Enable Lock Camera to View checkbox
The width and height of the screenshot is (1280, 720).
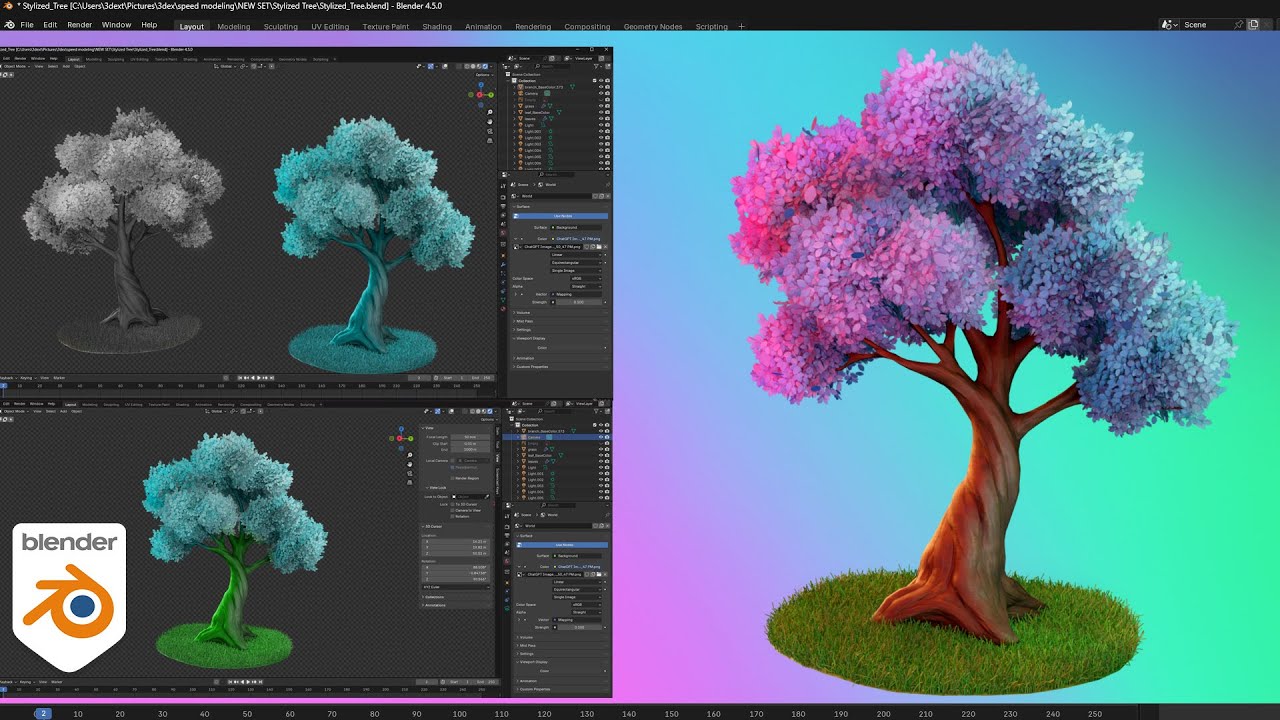click(x=454, y=510)
